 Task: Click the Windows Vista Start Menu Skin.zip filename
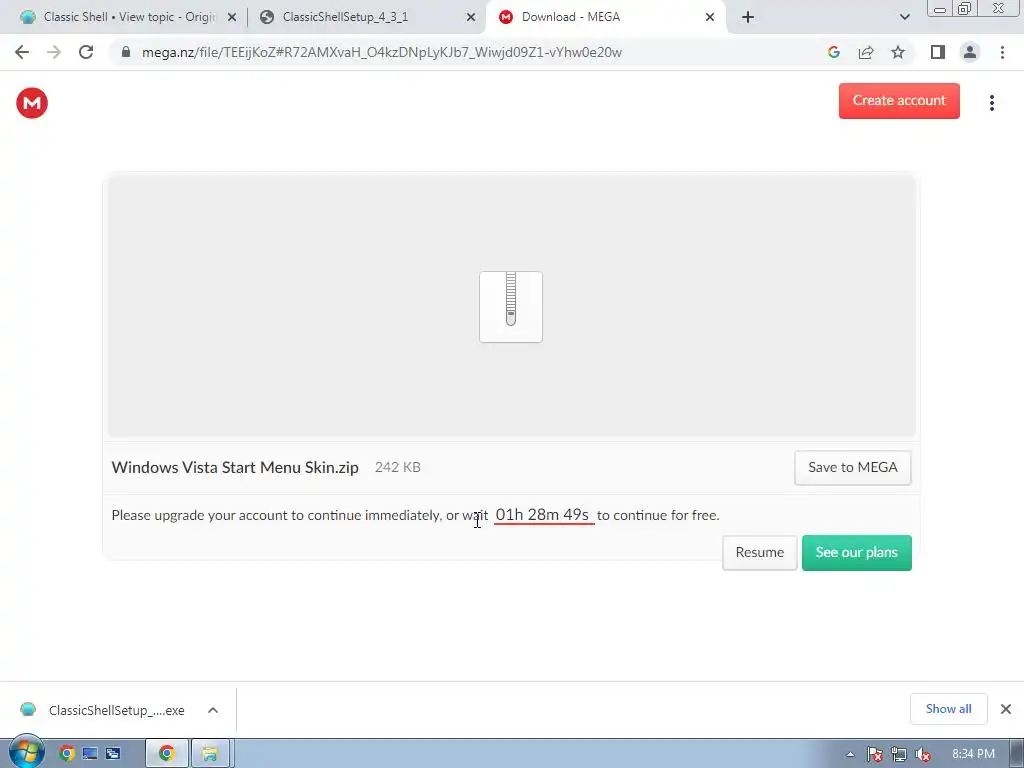click(235, 468)
